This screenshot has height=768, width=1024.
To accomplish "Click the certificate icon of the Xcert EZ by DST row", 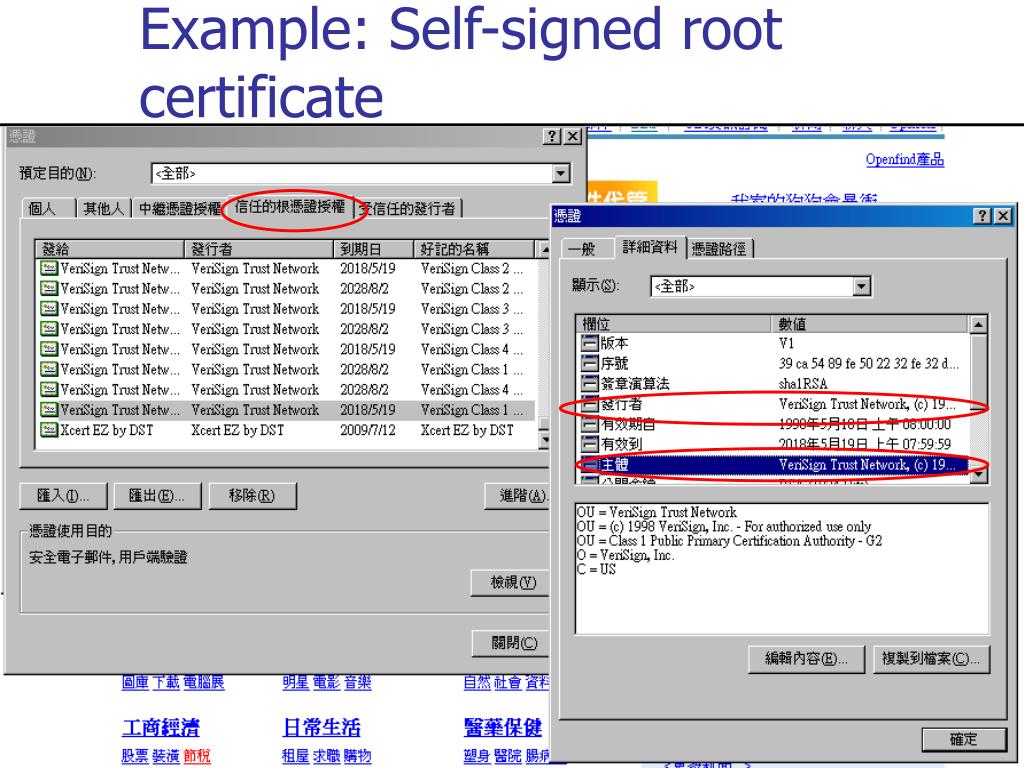I will [x=49, y=430].
